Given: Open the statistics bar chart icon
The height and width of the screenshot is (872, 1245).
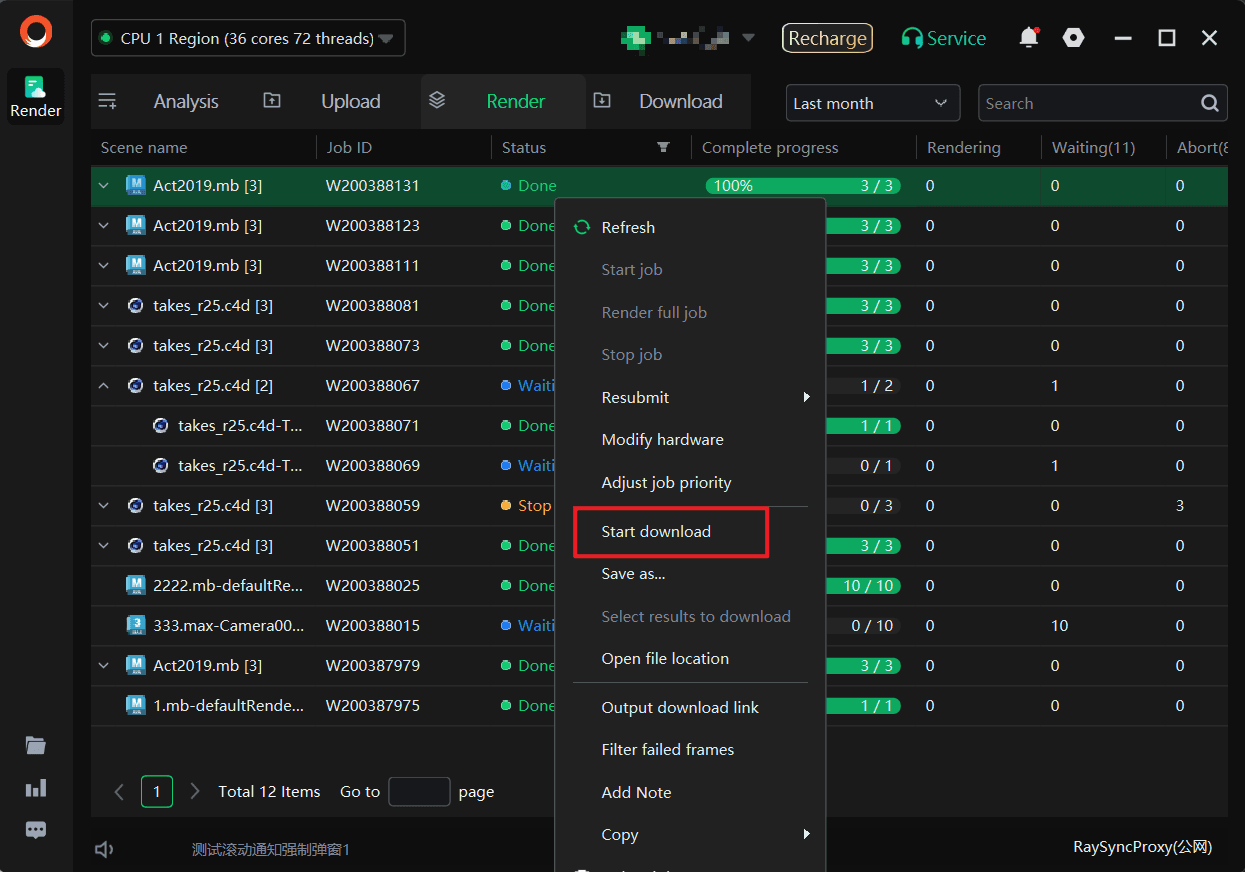Looking at the screenshot, I should click(36, 788).
